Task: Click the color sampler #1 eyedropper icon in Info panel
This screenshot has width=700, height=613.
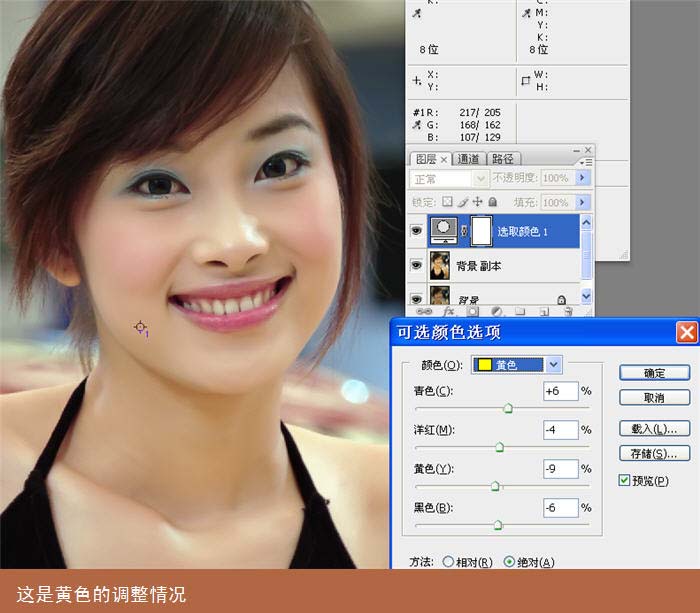Action: (x=417, y=125)
